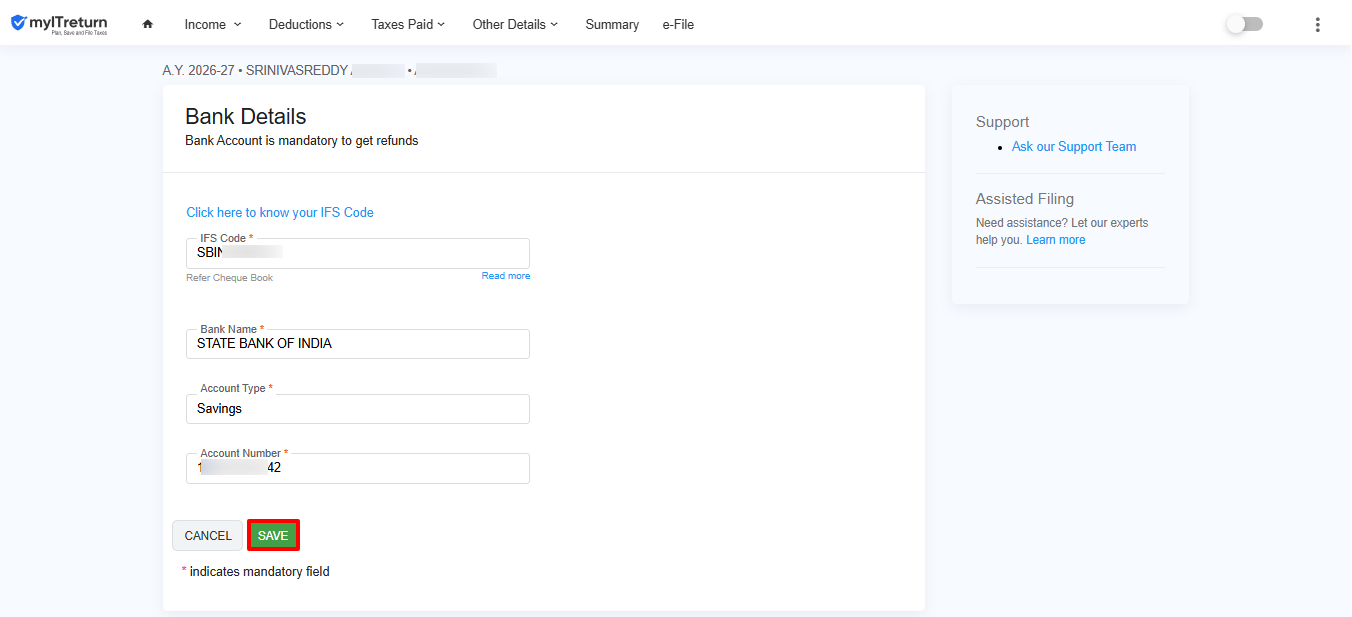Expand the Income dropdown menu
The width and height of the screenshot is (1352, 617).
pyautogui.click(x=213, y=24)
